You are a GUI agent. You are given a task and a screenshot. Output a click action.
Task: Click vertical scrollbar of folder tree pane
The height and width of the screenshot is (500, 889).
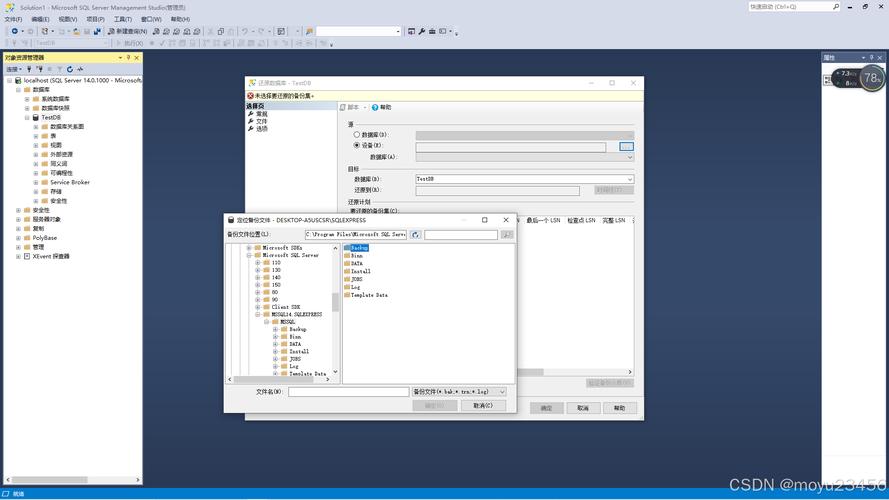pos(335,300)
